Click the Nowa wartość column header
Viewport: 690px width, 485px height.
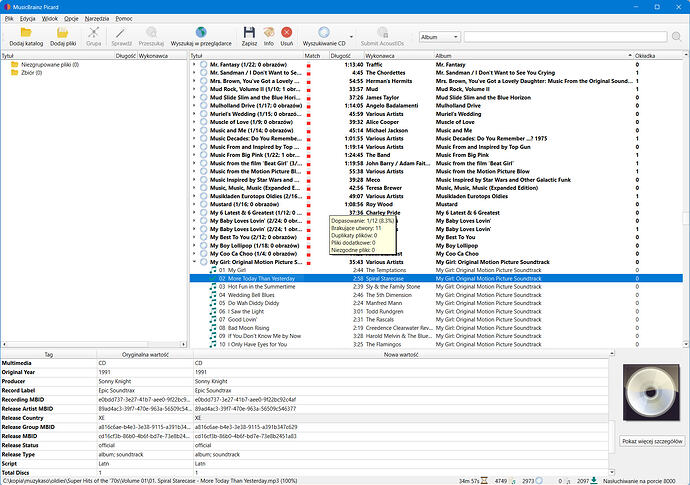pos(401,355)
